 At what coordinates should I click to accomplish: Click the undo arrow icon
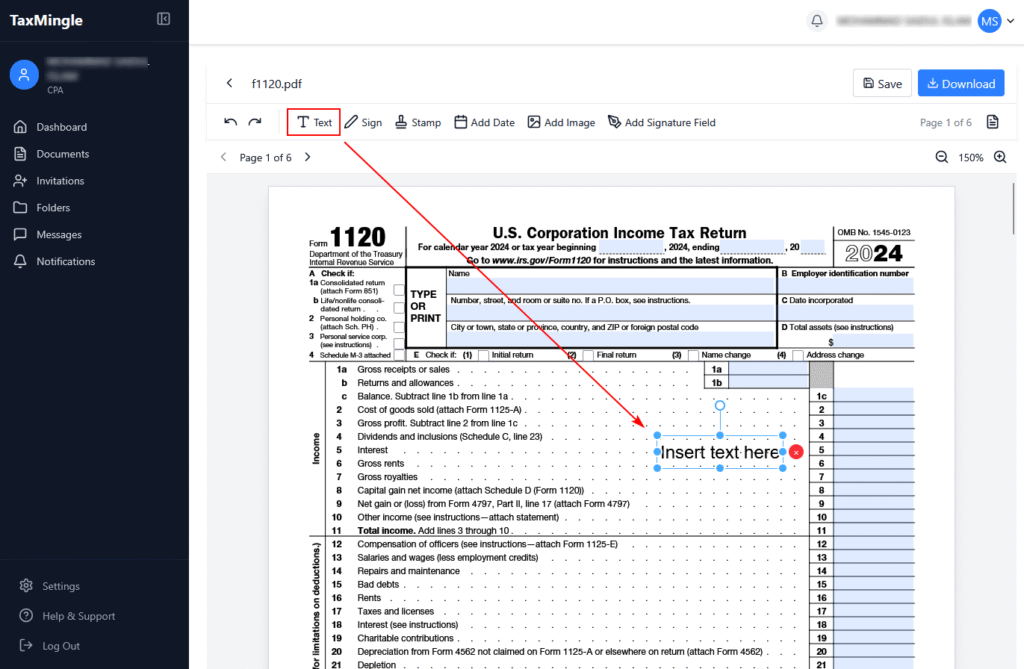click(231, 122)
